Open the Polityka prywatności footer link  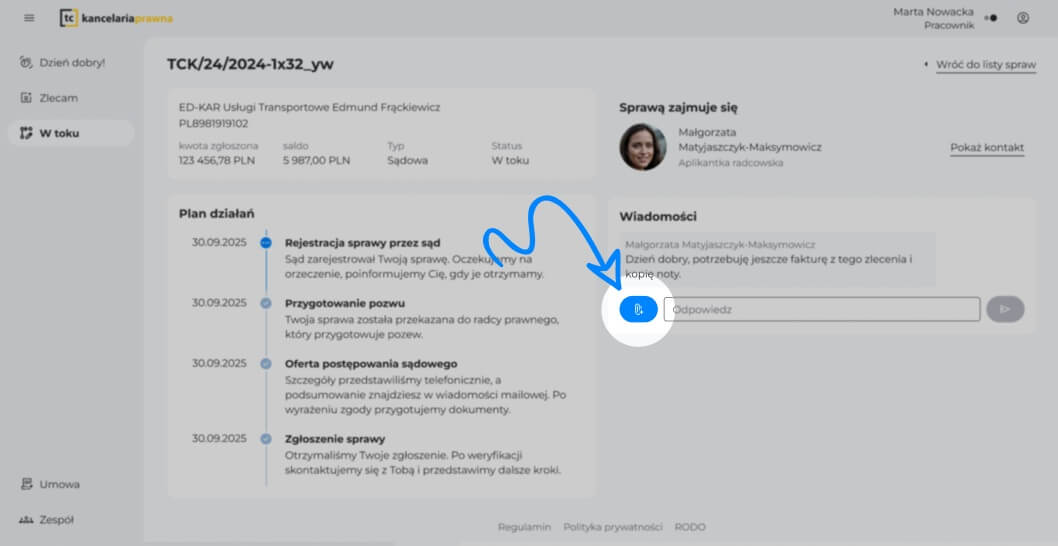[x=613, y=527]
